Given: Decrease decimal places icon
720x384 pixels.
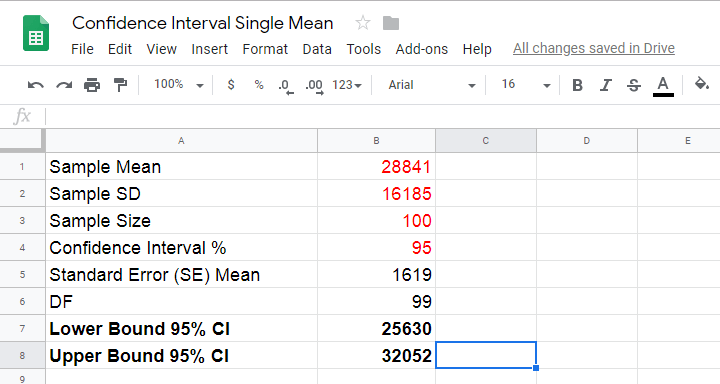Looking at the screenshot, I should [286, 86].
